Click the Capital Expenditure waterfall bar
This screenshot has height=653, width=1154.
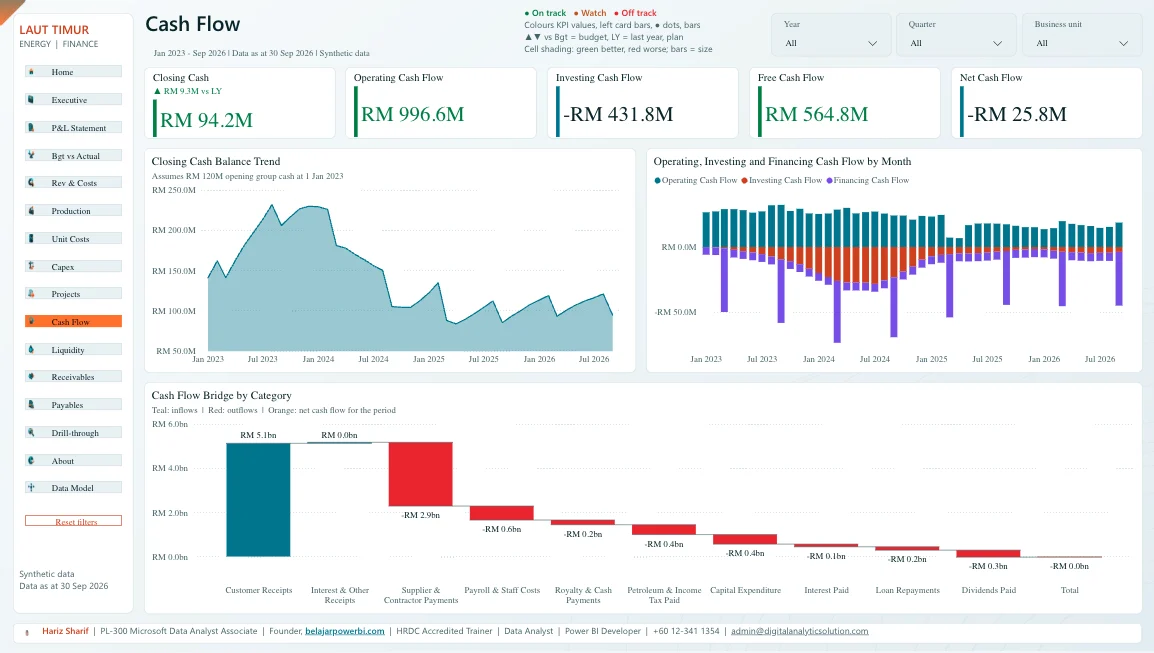click(745, 539)
